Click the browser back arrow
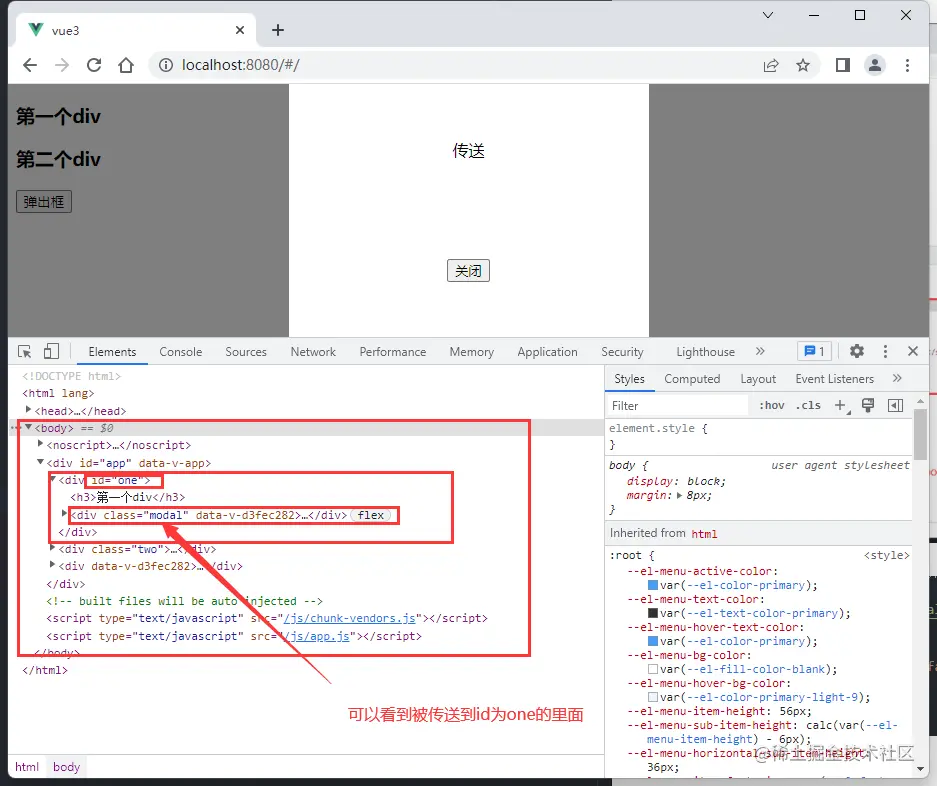The width and height of the screenshot is (937, 786). 30,65
